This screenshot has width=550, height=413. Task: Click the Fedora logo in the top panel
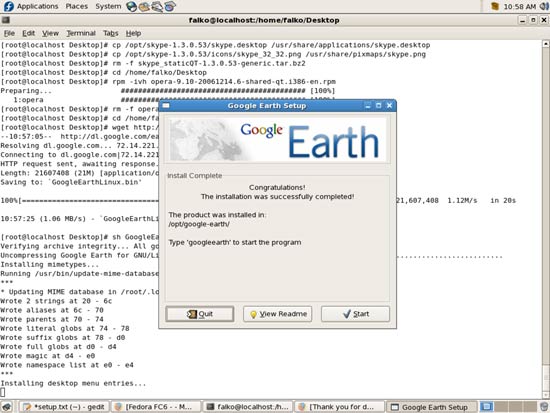8,6
